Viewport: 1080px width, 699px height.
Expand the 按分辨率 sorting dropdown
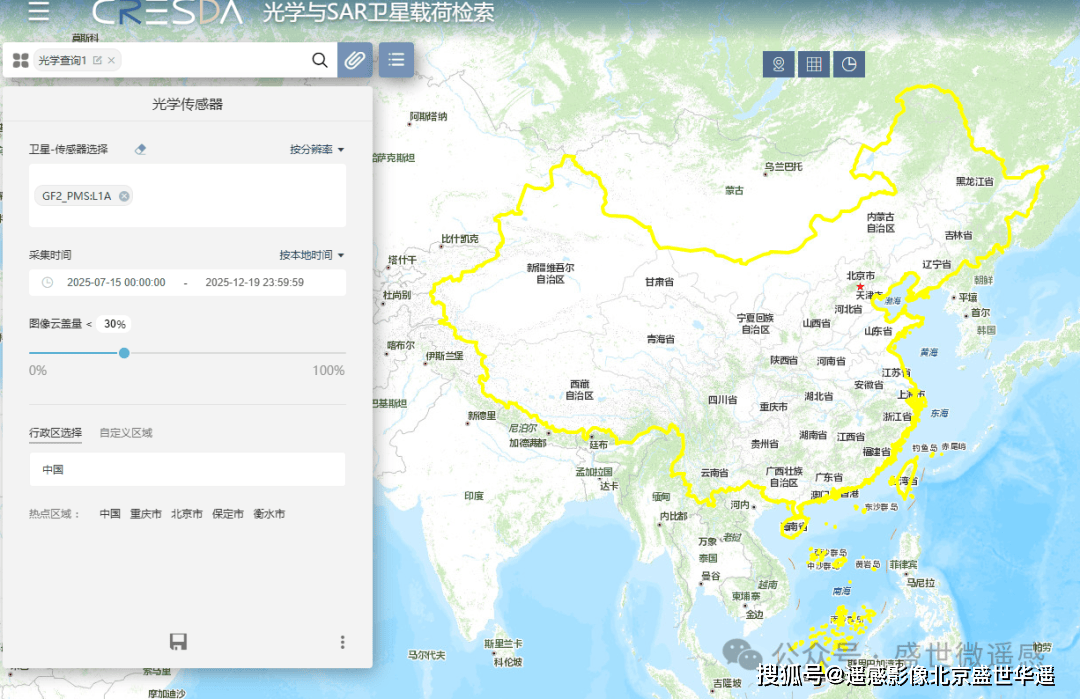coord(317,149)
